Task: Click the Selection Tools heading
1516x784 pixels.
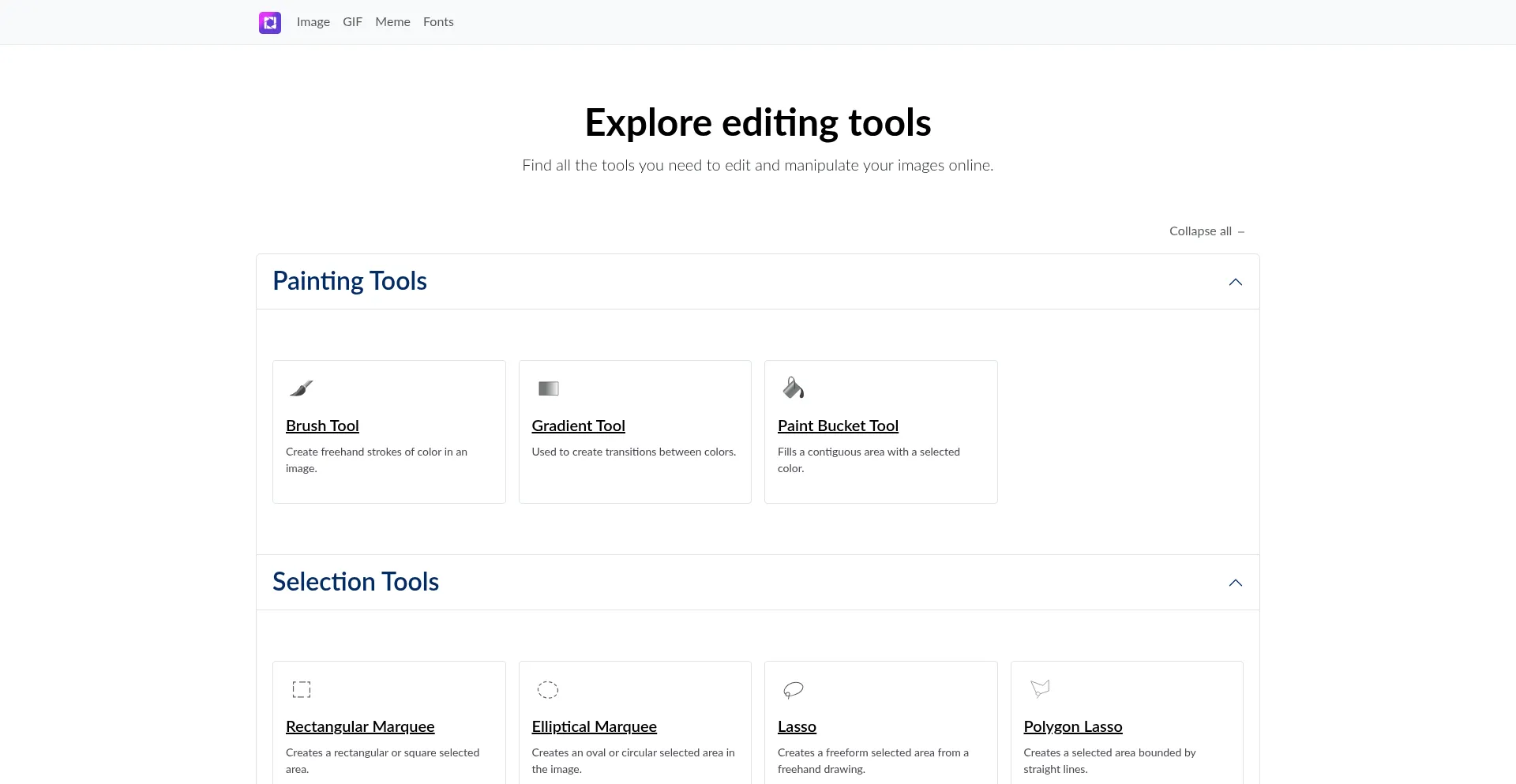Action: [x=355, y=582]
